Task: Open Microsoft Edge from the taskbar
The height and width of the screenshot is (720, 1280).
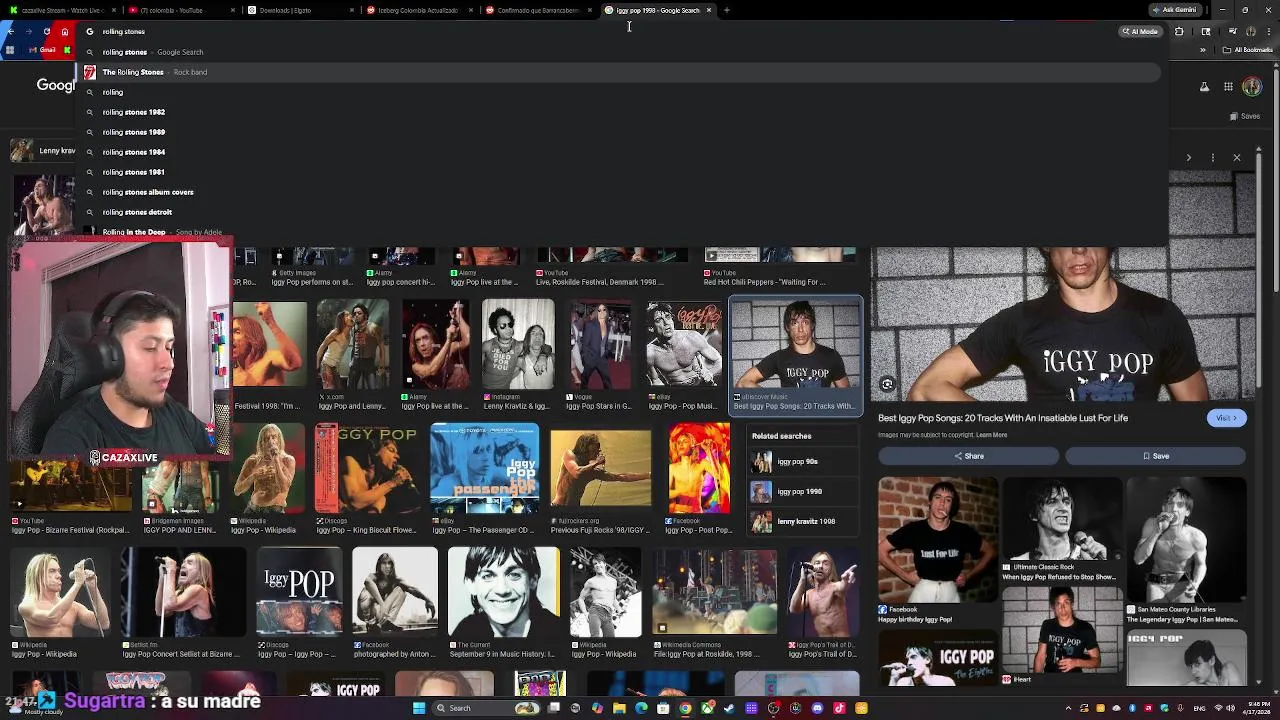Action: pos(641,708)
